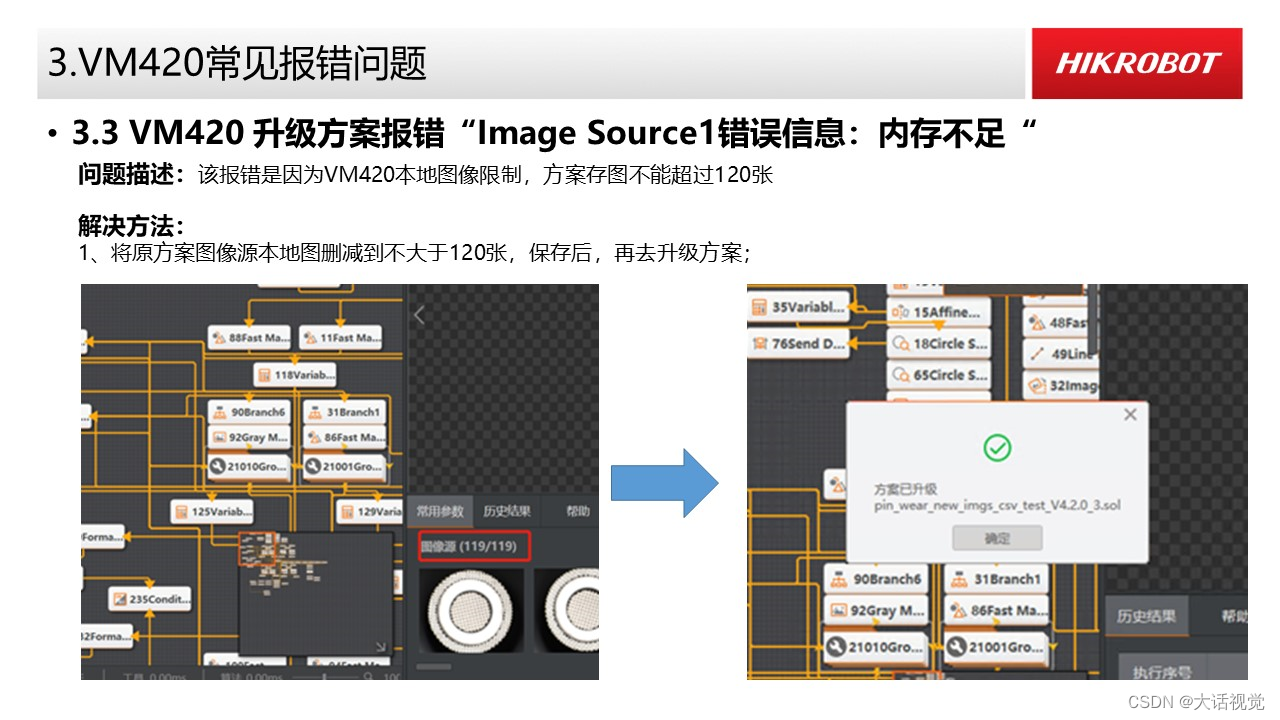Select 31Branch1 node in right screenshot
This screenshot has width=1280, height=720.
[x=997, y=579]
